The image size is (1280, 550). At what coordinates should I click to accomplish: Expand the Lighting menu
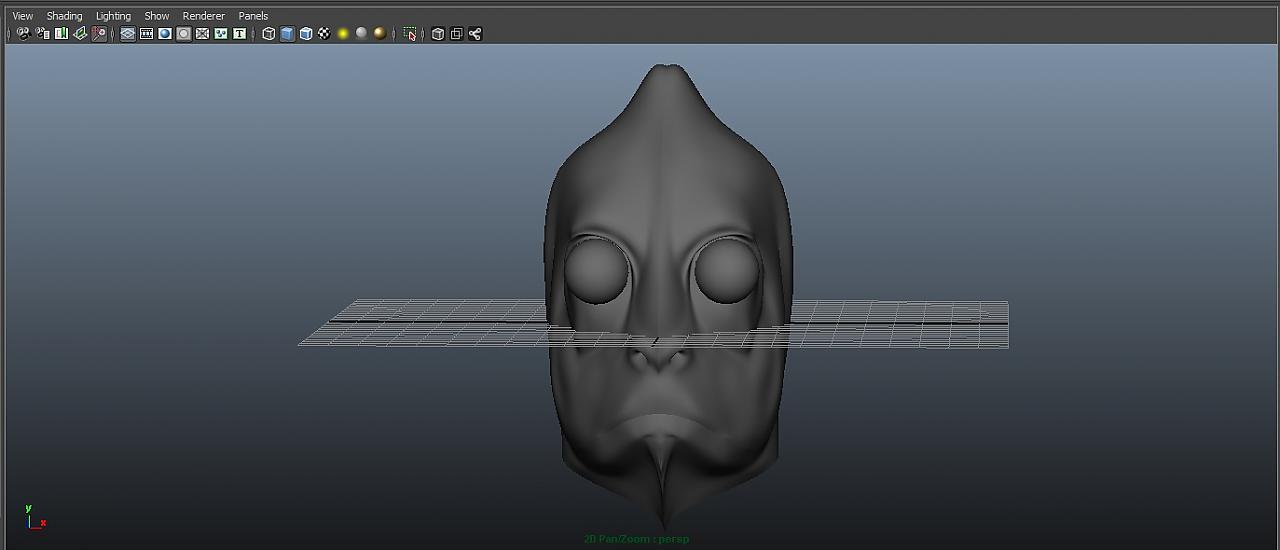[113, 16]
